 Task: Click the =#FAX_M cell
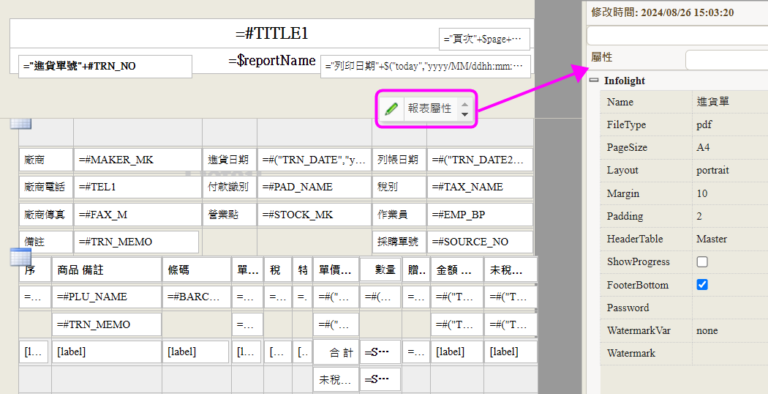138,215
